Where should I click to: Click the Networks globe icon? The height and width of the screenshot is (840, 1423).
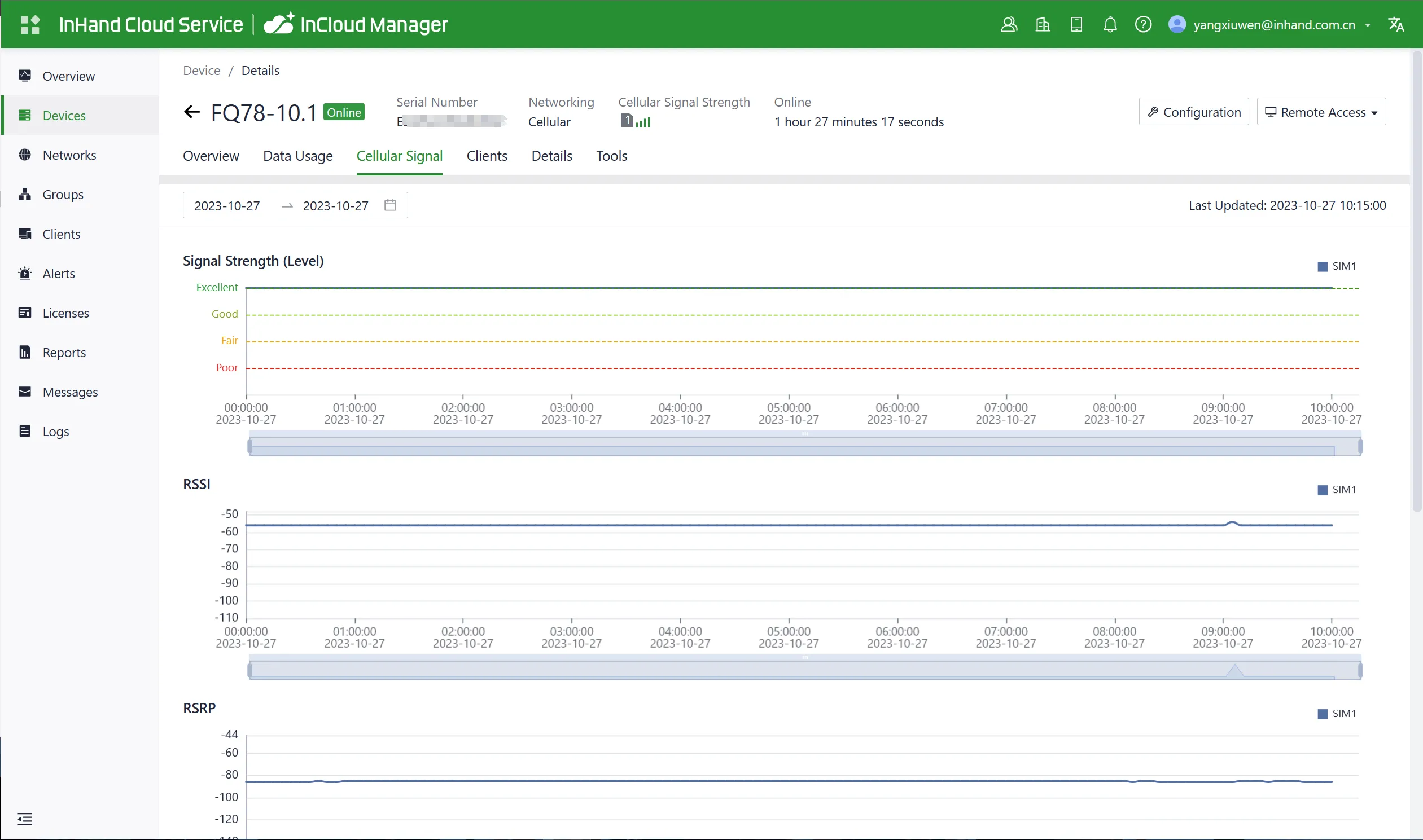pyautogui.click(x=25, y=155)
